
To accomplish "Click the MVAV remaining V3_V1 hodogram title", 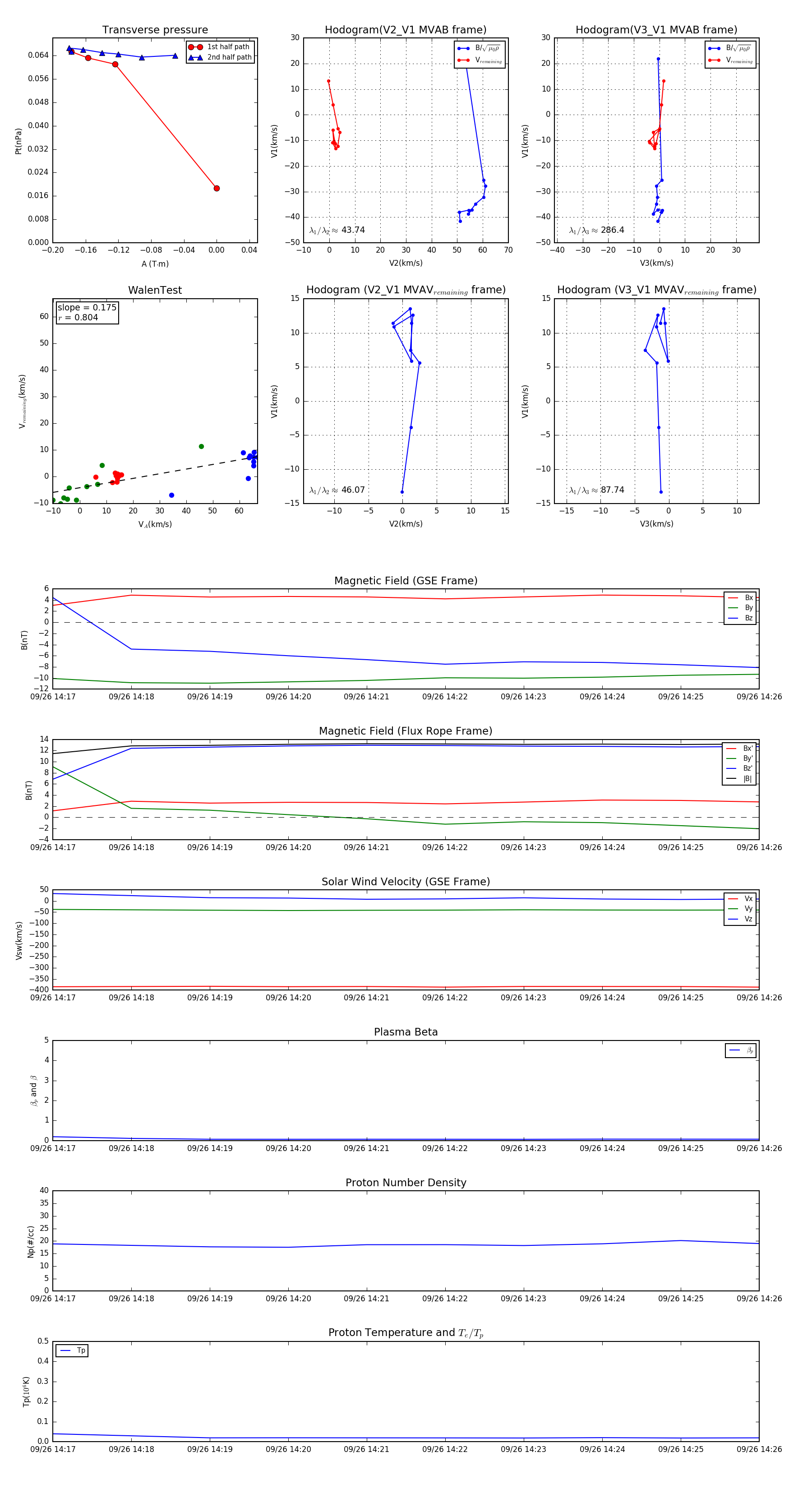I will (x=656, y=290).
